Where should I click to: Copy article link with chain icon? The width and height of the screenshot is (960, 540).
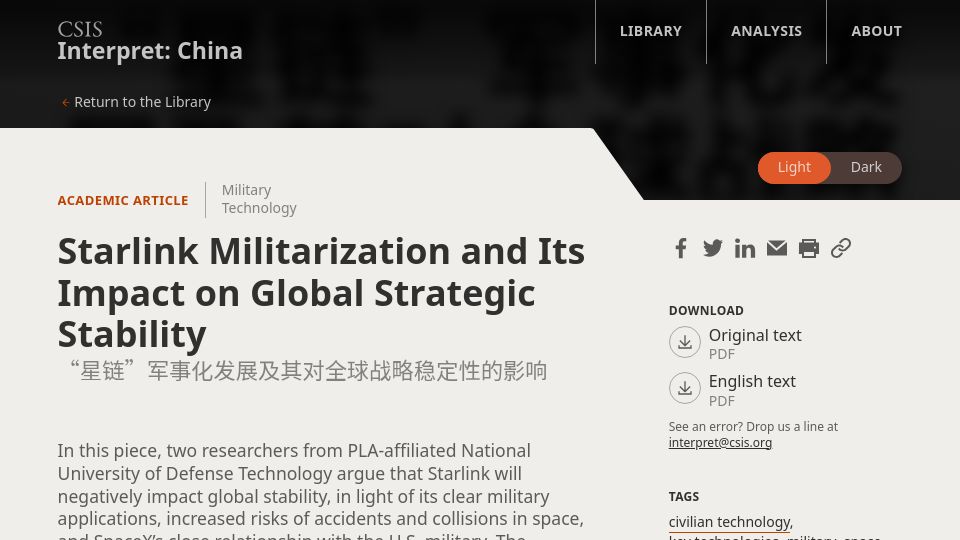841,249
